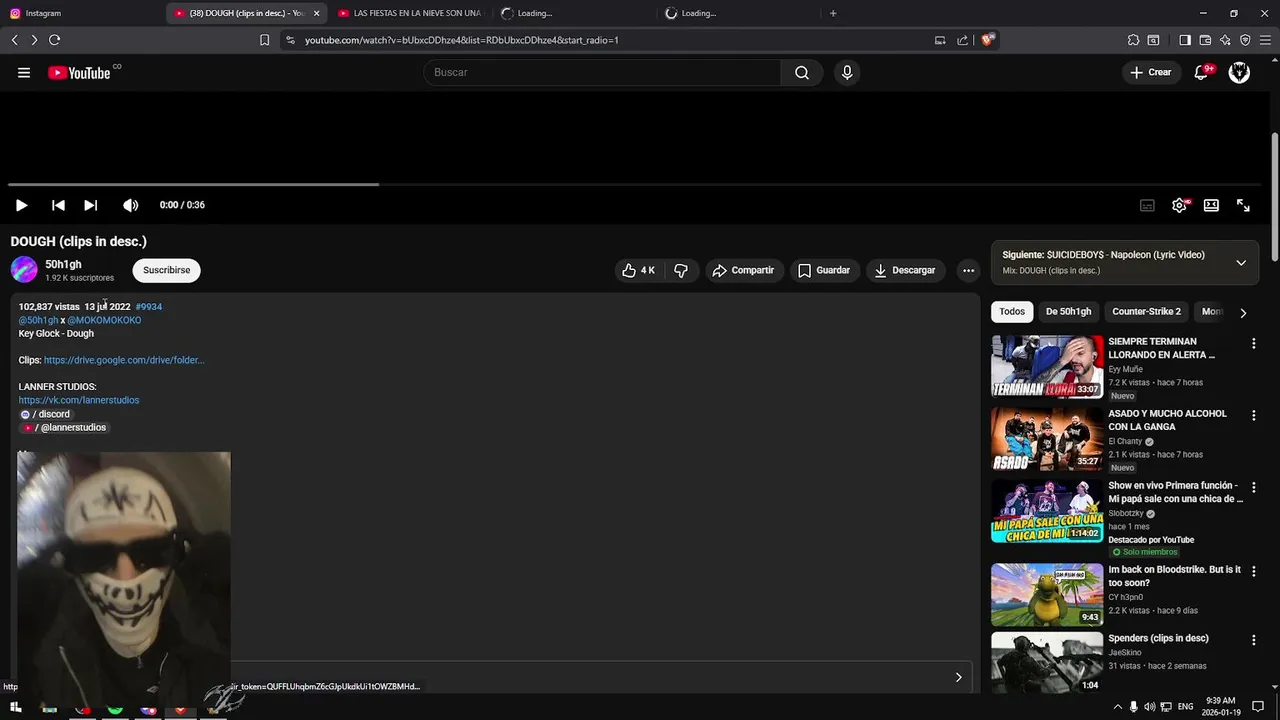Visit vk.com/lannerstudios link
Image resolution: width=1280 pixels, height=720 pixels.
[x=79, y=400]
